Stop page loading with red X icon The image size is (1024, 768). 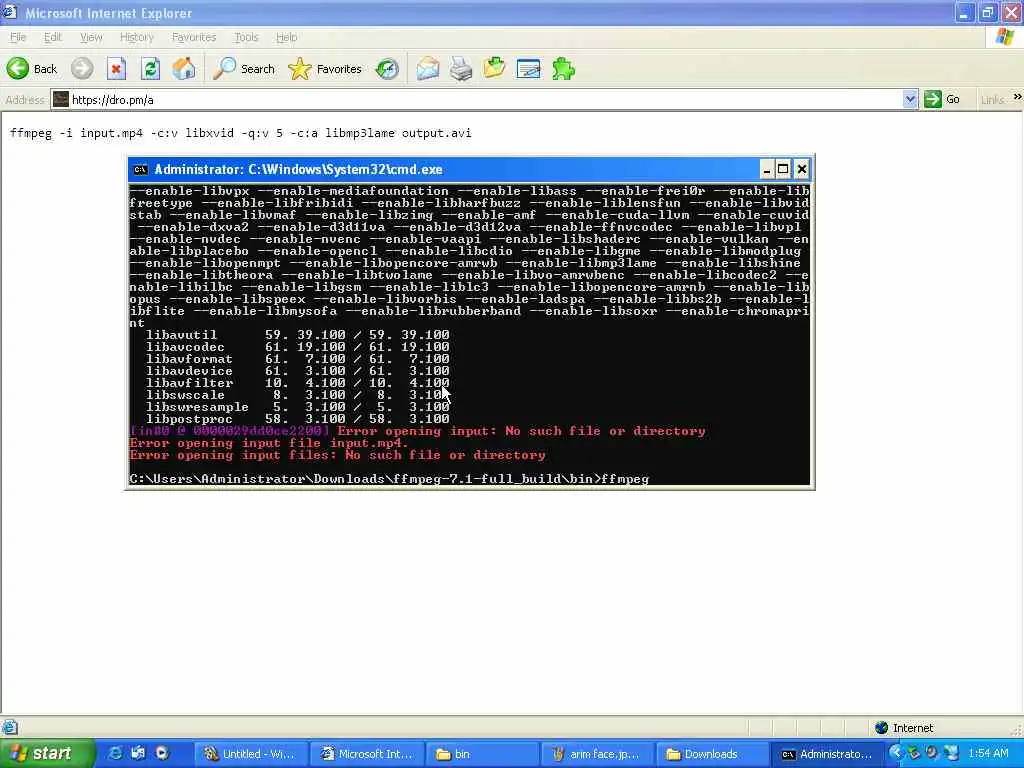click(116, 69)
